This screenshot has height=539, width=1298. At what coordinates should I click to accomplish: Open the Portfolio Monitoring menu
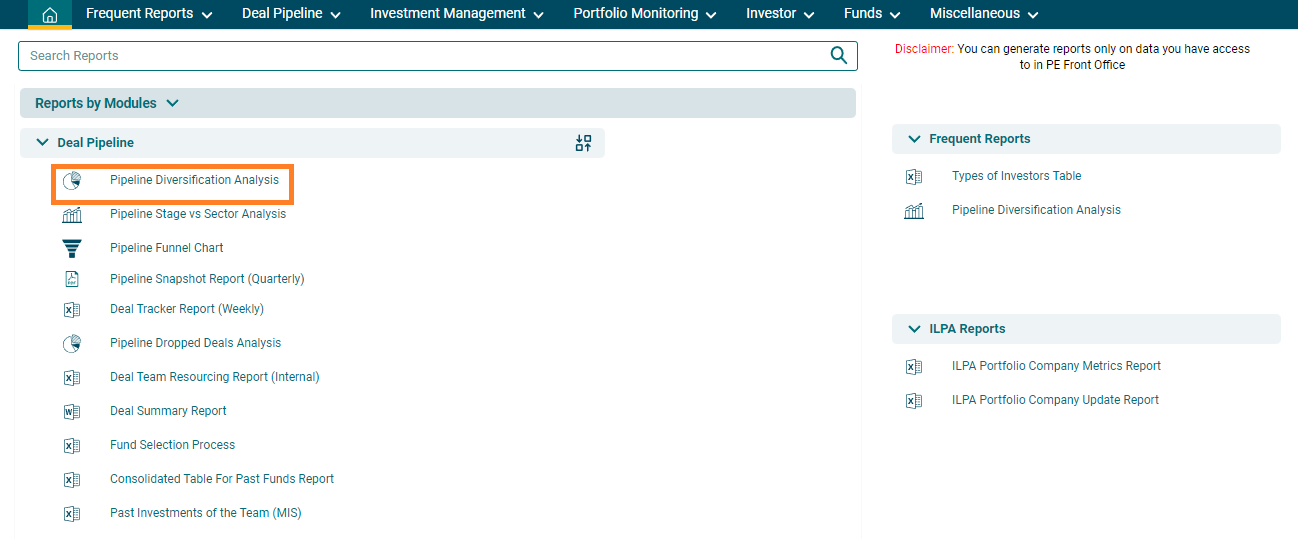[644, 14]
